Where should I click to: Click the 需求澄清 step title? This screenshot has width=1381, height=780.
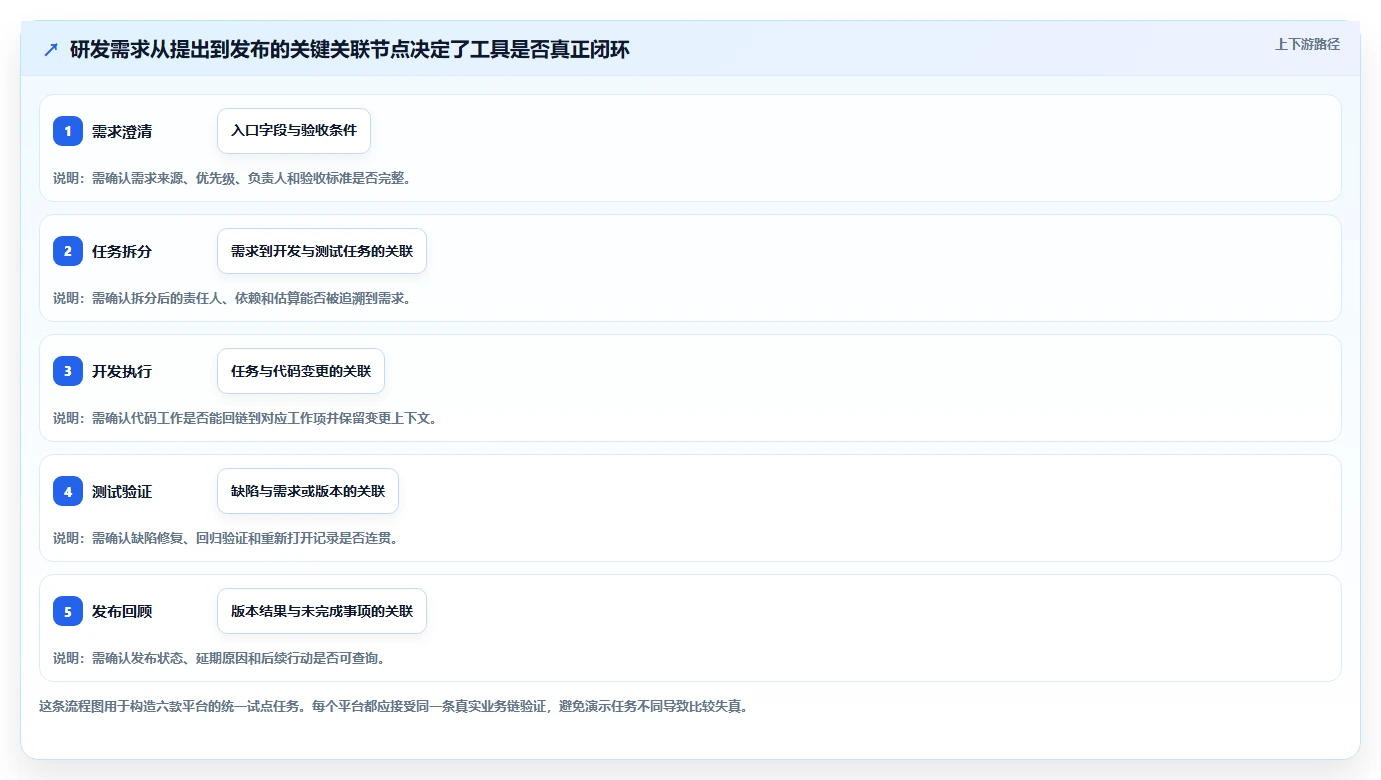tap(122, 132)
